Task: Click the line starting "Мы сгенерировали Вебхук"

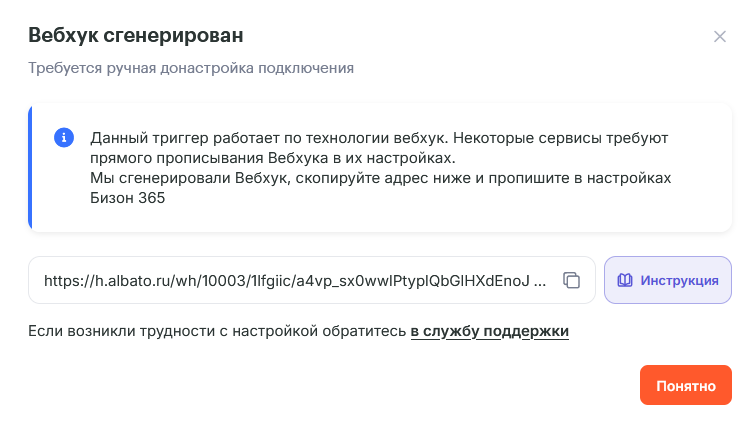Action: click(380, 178)
